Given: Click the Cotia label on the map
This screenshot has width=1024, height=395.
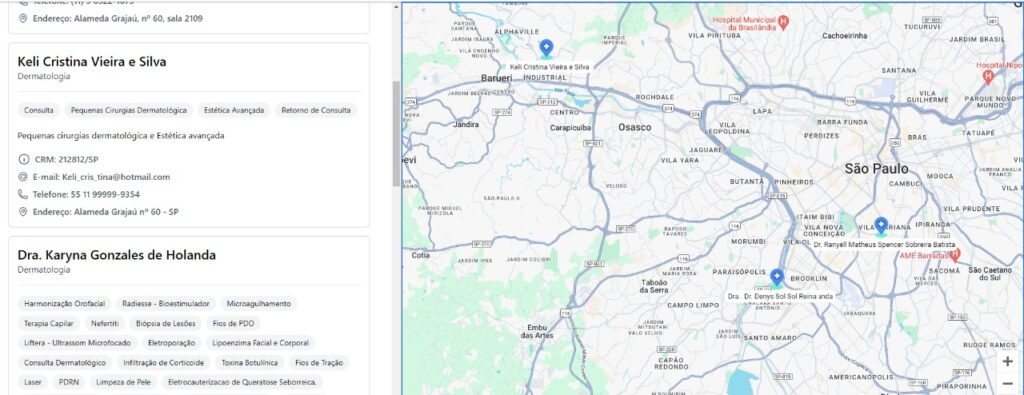Looking at the screenshot, I should [x=421, y=255].
